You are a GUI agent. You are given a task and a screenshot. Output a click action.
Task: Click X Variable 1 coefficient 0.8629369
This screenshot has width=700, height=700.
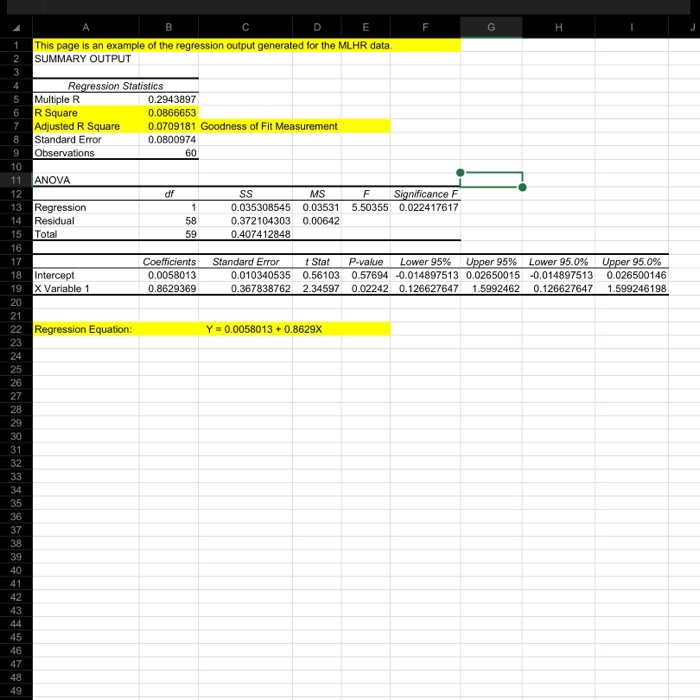coord(172,288)
